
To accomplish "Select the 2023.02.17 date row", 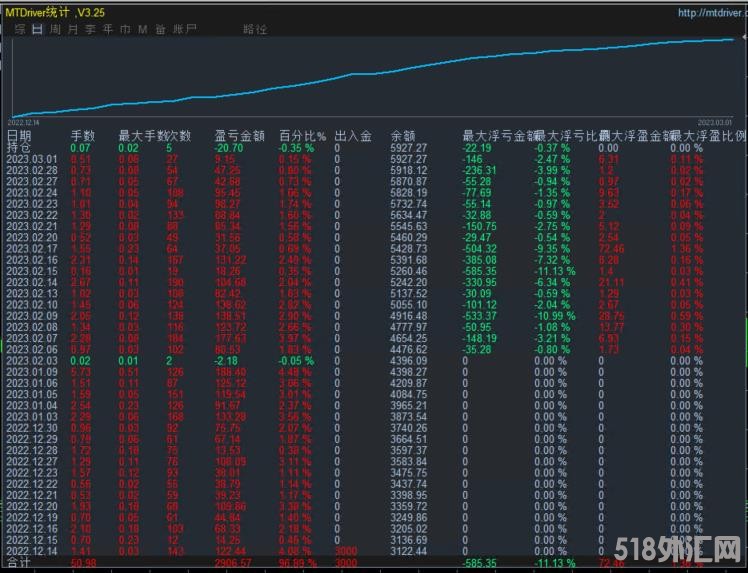I will pyautogui.click(x=31, y=249).
